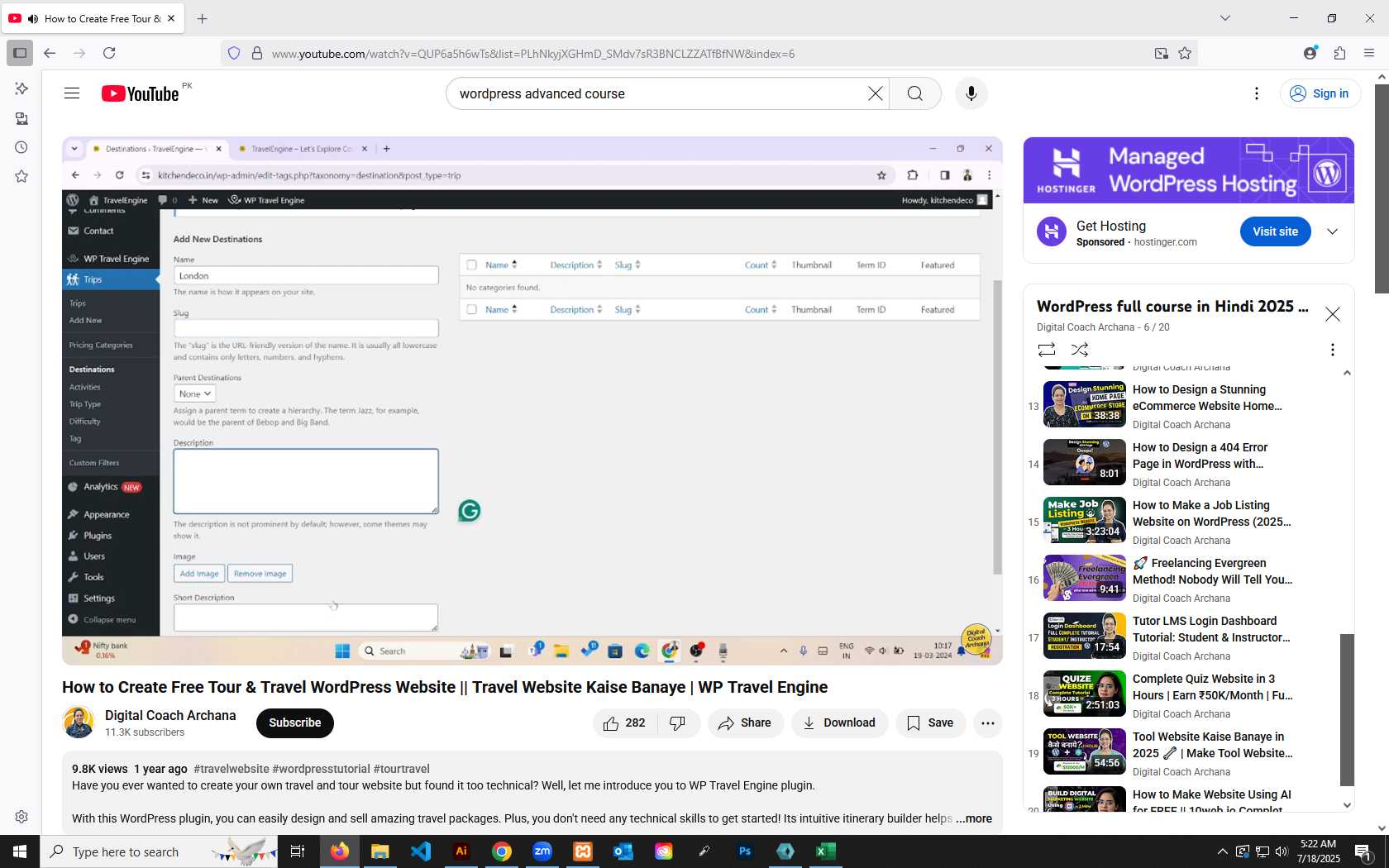This screenshot has height=868, width=1389.
Task: Start voice search with the microphone icon
Action: point(971,93)
